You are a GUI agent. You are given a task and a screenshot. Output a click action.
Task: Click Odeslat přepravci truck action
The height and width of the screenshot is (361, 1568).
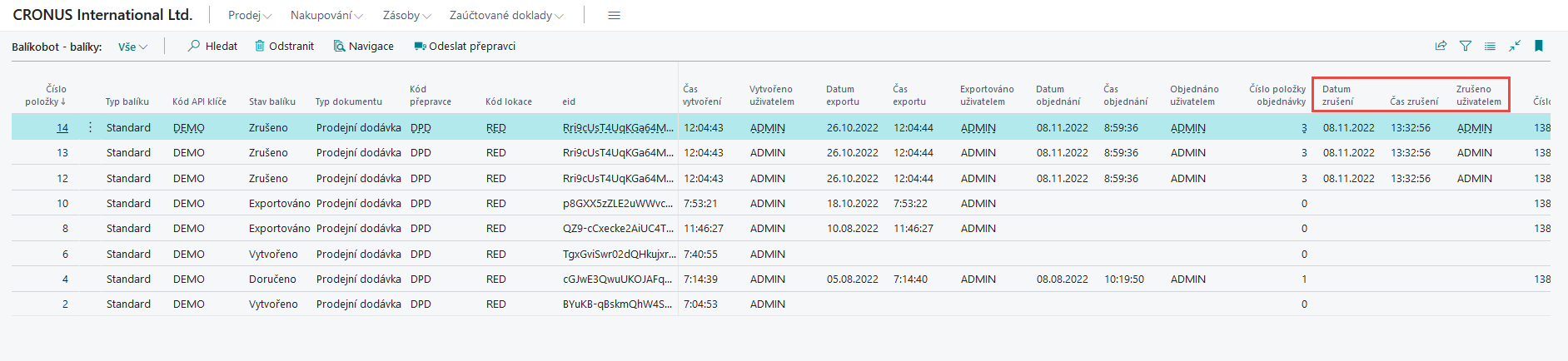(465, 47)
